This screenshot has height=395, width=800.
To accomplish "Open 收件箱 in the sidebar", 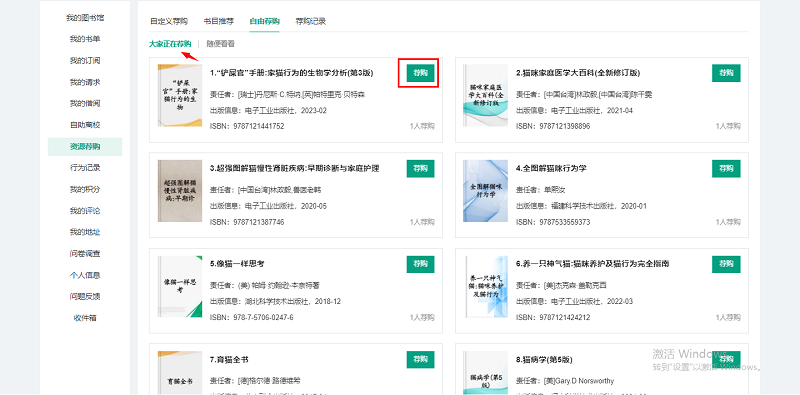I will coord(85,318).
